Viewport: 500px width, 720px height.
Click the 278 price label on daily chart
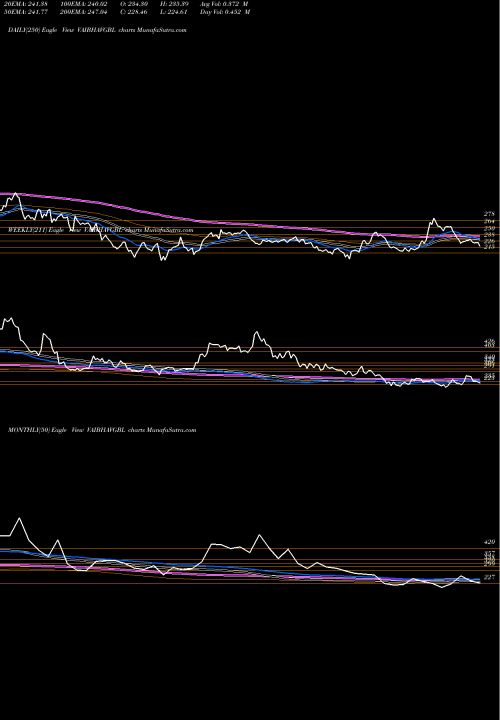pos(489,214)
